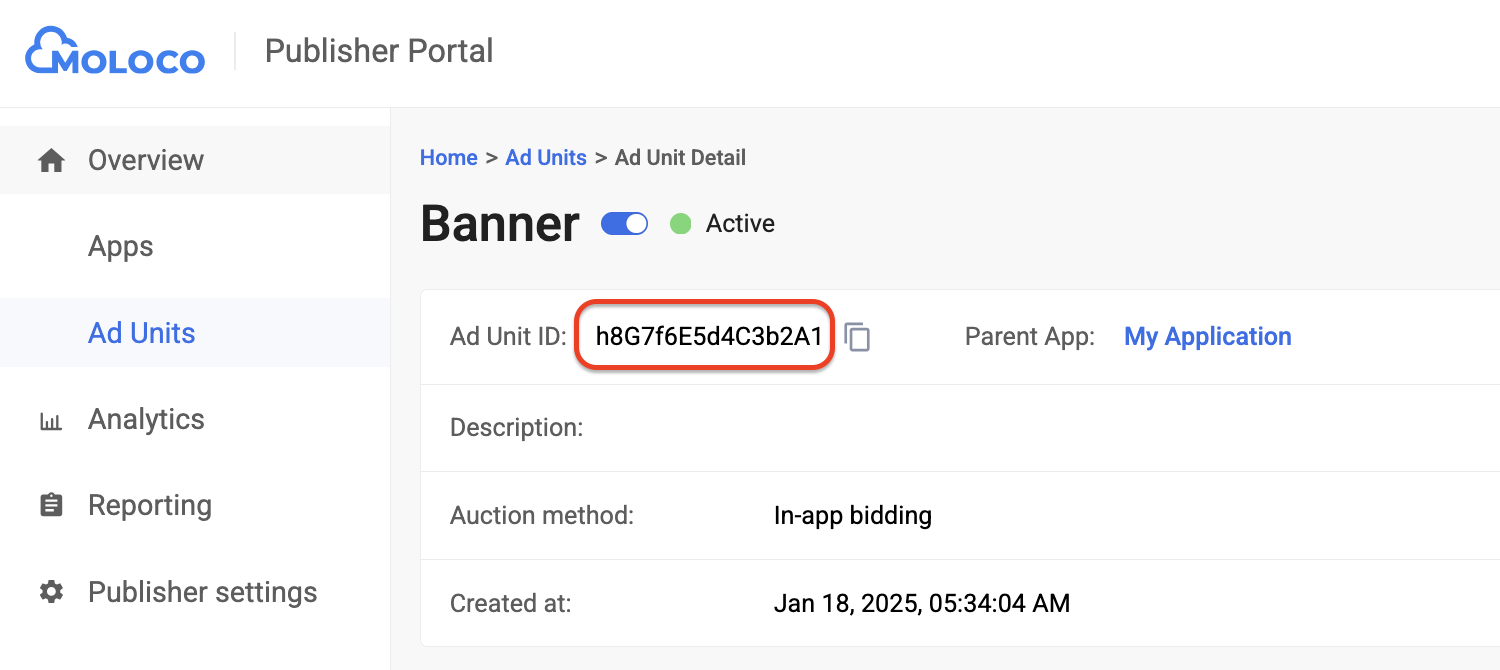Screen dimensions: 1500x670
Task: Click the Ad Unit ID value h8G7f6E5d4C3b2A1
Action: coord(708,337)
